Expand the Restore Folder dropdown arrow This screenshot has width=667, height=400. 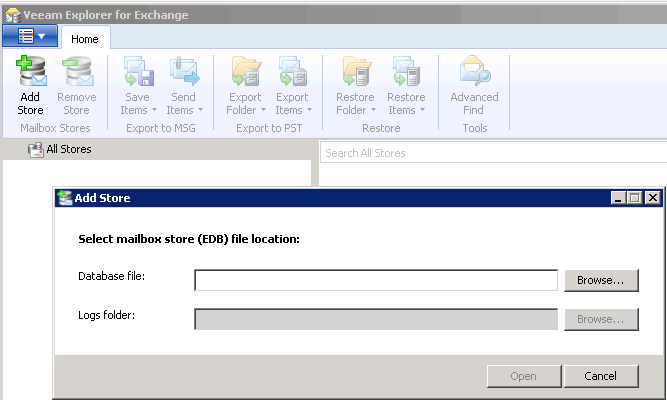point(373,110)
